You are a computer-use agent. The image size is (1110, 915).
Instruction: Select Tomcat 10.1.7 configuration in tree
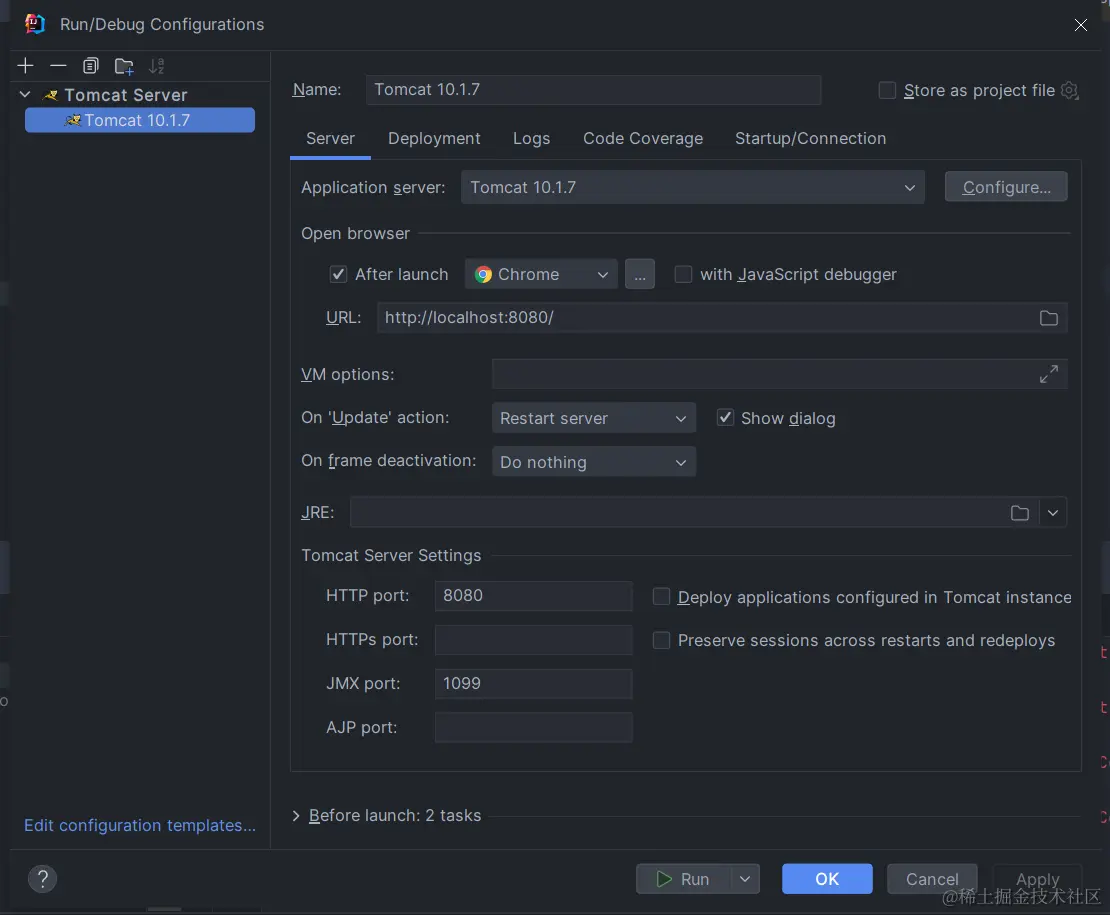(x=139, y=120)
